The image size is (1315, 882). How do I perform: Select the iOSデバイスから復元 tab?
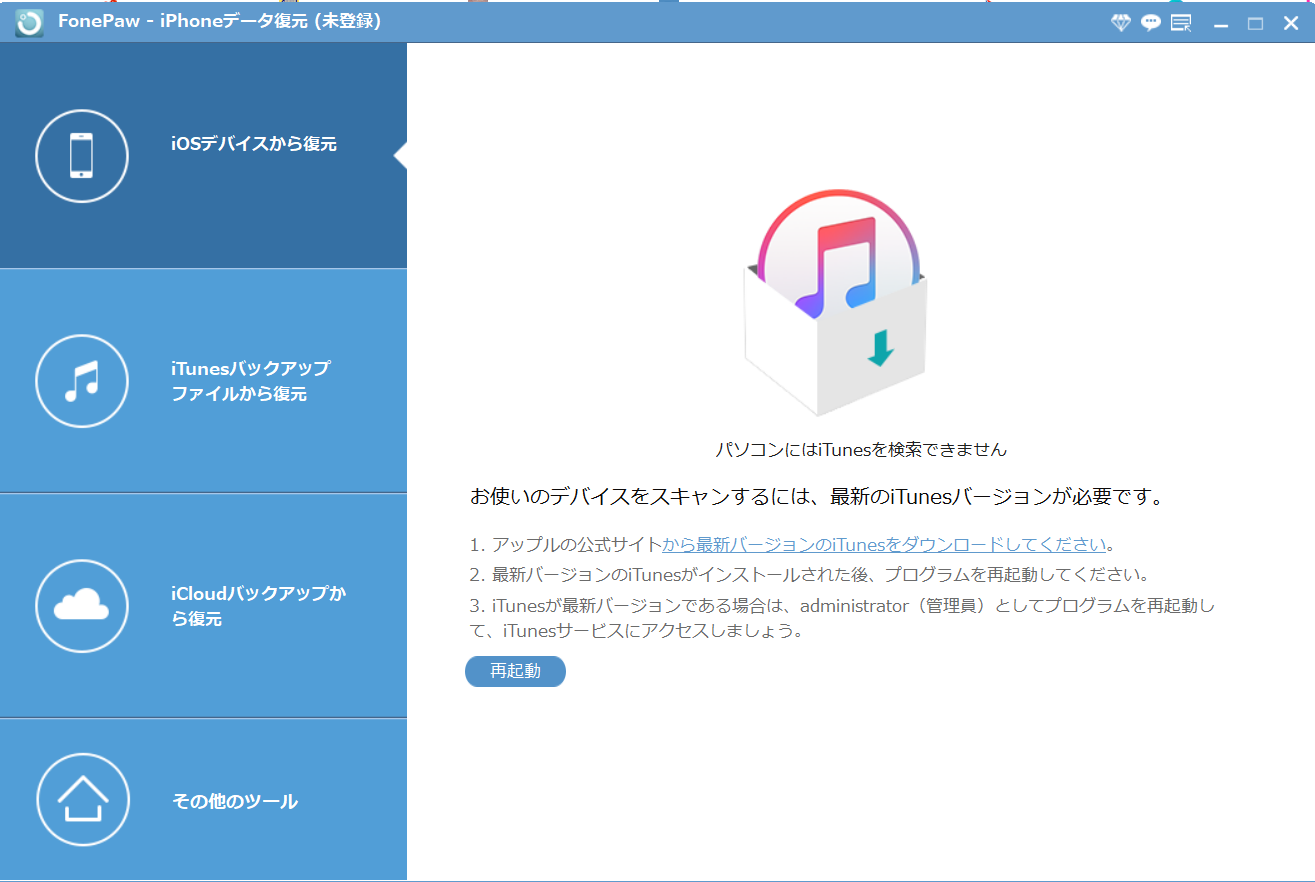coord(254,144)
